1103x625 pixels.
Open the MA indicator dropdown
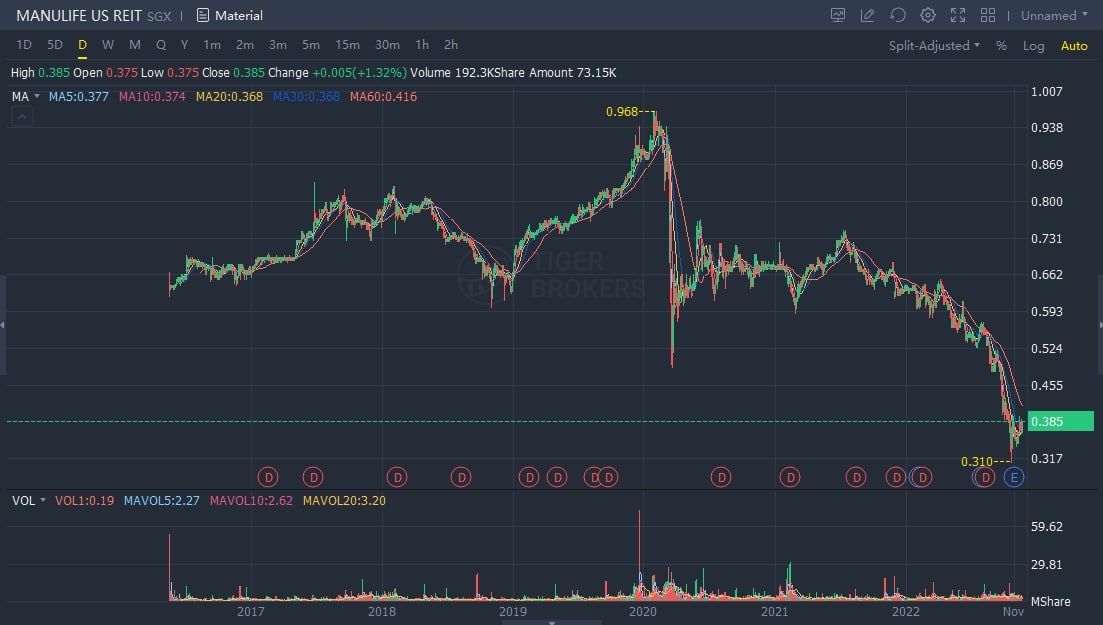pos(25,96)
